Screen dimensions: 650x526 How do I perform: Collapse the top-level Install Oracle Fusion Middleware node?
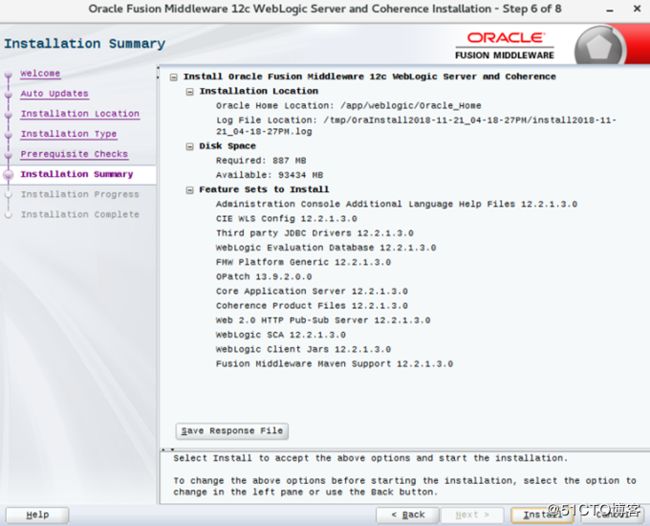pyautogui.click(x=174, y=77)
